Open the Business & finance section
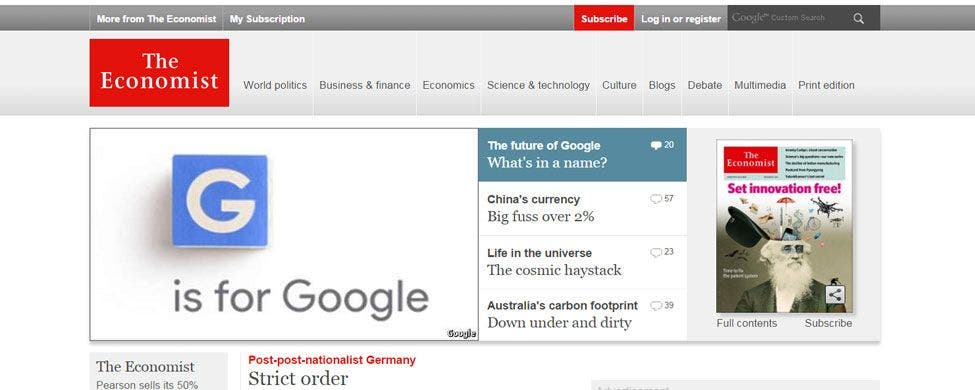This screenshot has width=975, height=390. (x=365, y=85)
